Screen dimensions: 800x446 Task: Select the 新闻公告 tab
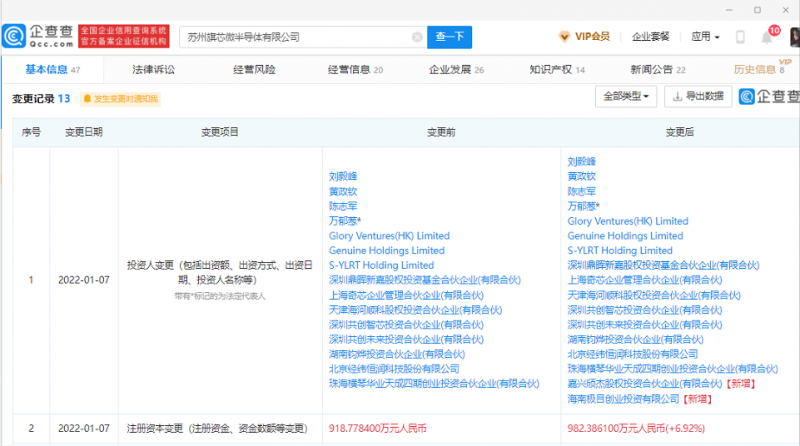[651, 70]
